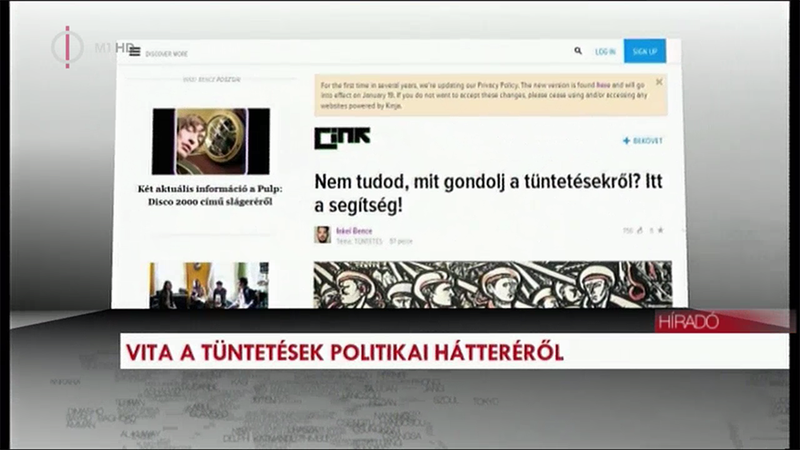
Task: Open the Inkei Bence author name link
Action: coord(354,231)
